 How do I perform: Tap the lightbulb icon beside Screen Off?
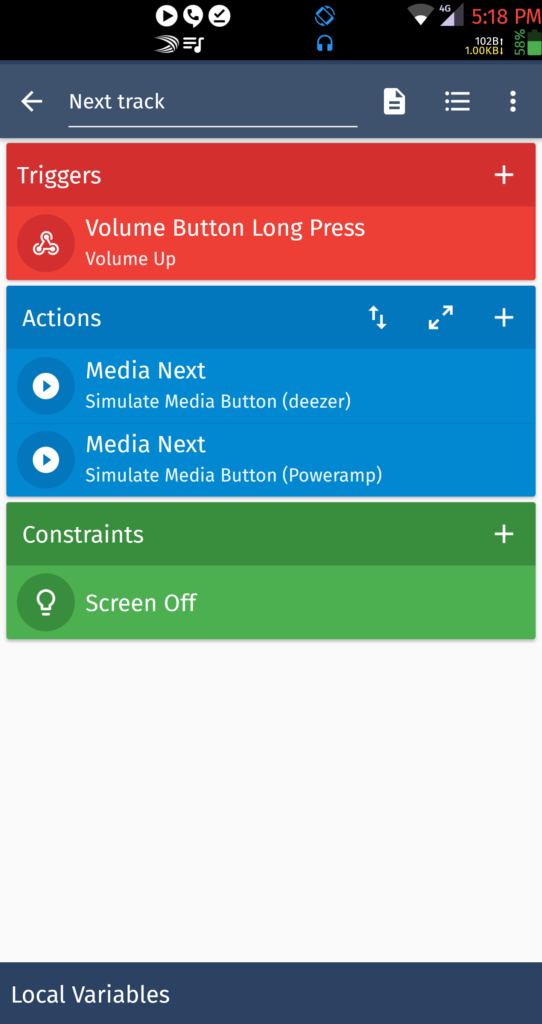click(x=46, y=602)
